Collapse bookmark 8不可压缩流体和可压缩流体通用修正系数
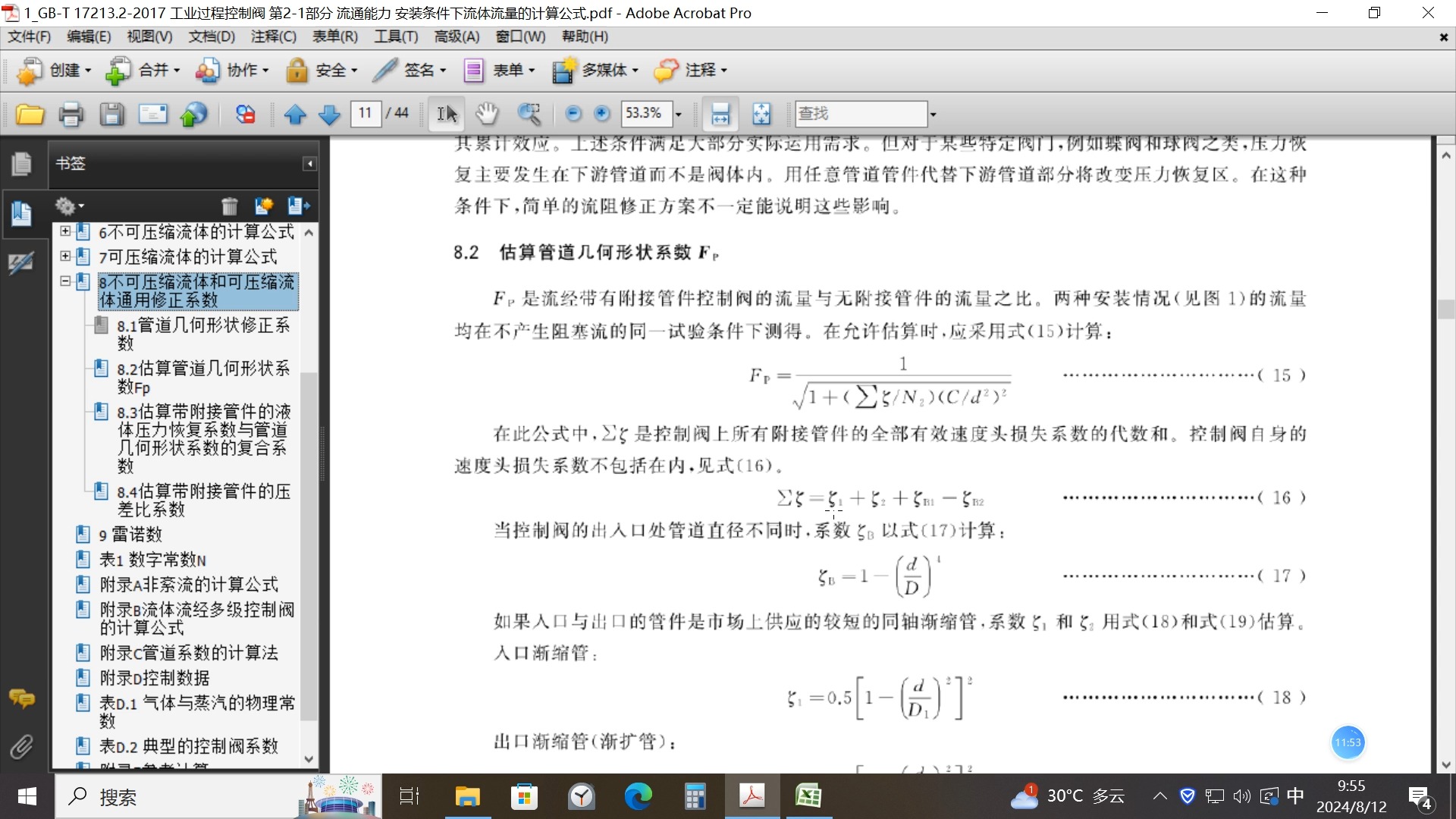This screenshot has width=1456, height=819. (x=65, y=281)
